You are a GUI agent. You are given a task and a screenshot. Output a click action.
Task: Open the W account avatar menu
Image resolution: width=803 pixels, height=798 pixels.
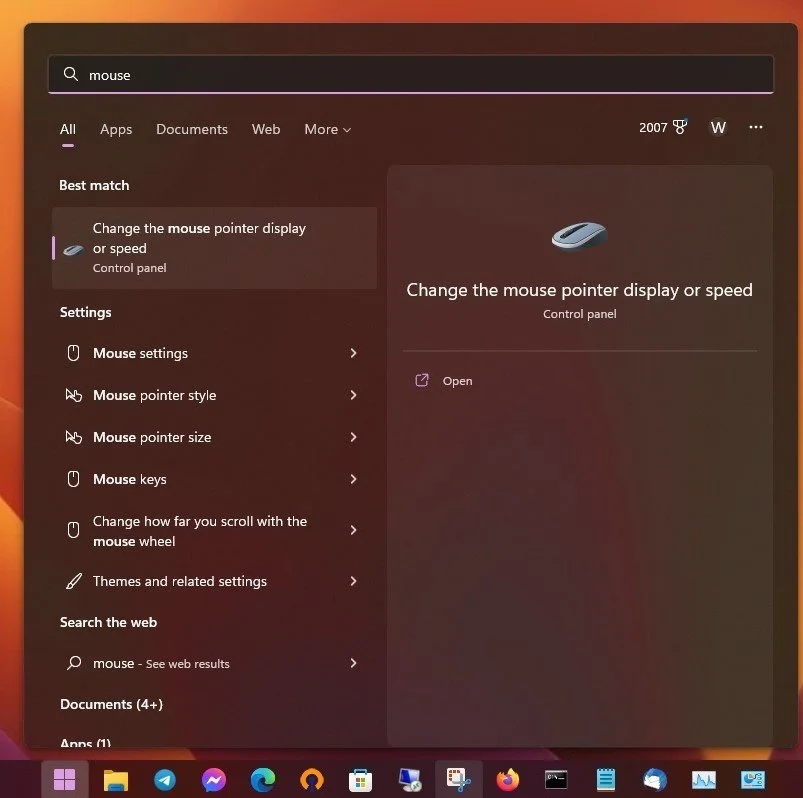(x=718, y=128)
